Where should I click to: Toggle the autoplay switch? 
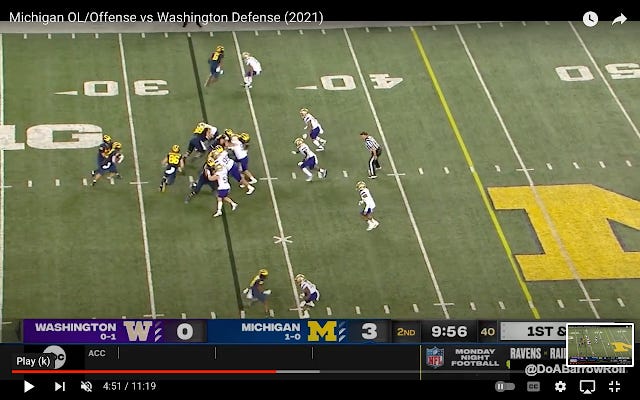tap(505, 386)
